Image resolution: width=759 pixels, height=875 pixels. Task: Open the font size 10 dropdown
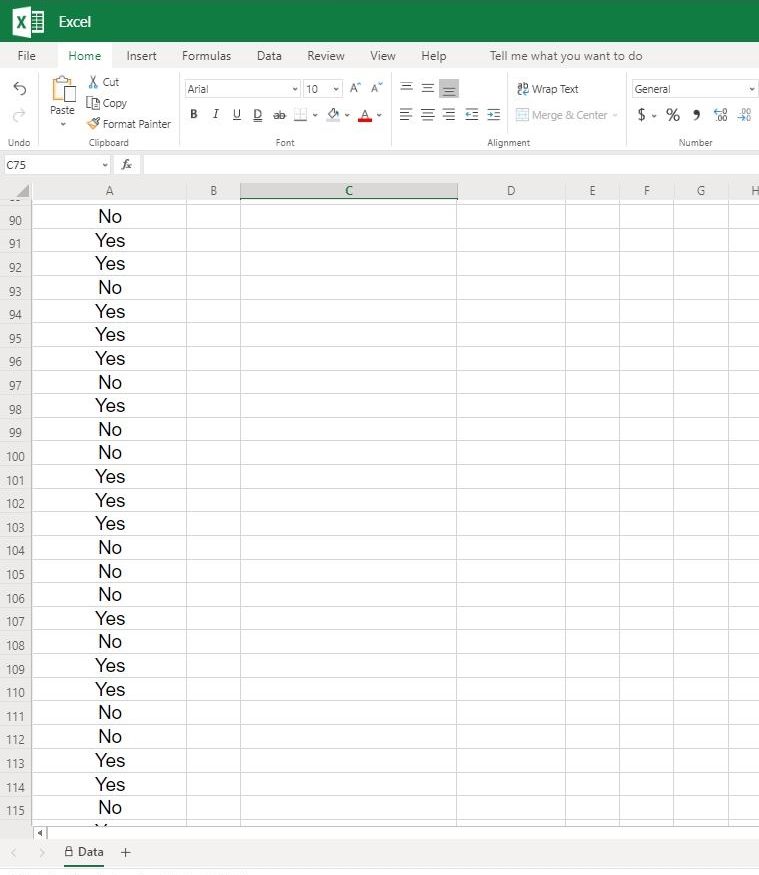[336, 89]
